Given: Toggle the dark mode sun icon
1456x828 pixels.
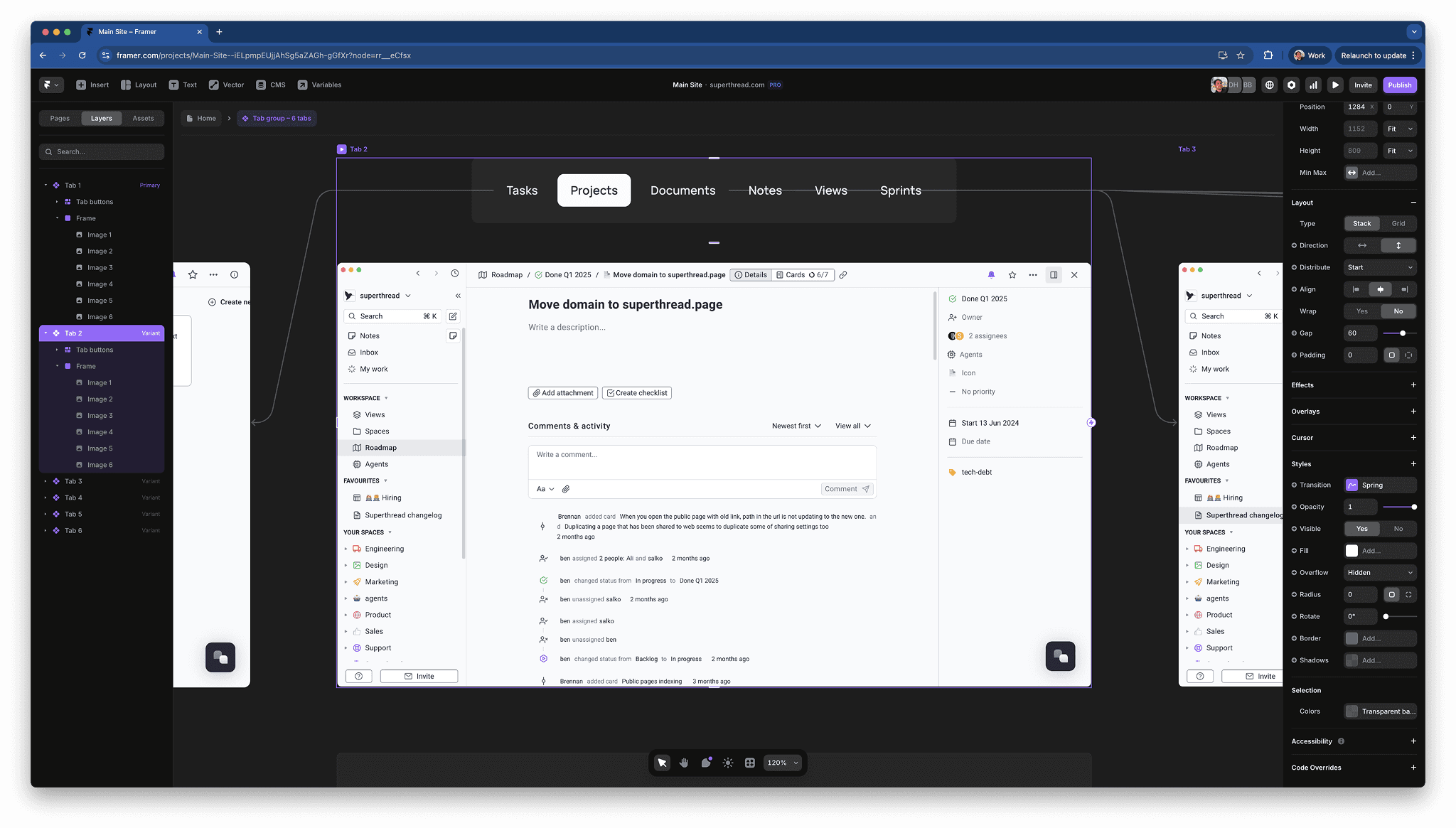Looking at the screenshot, I should (728, 763).
